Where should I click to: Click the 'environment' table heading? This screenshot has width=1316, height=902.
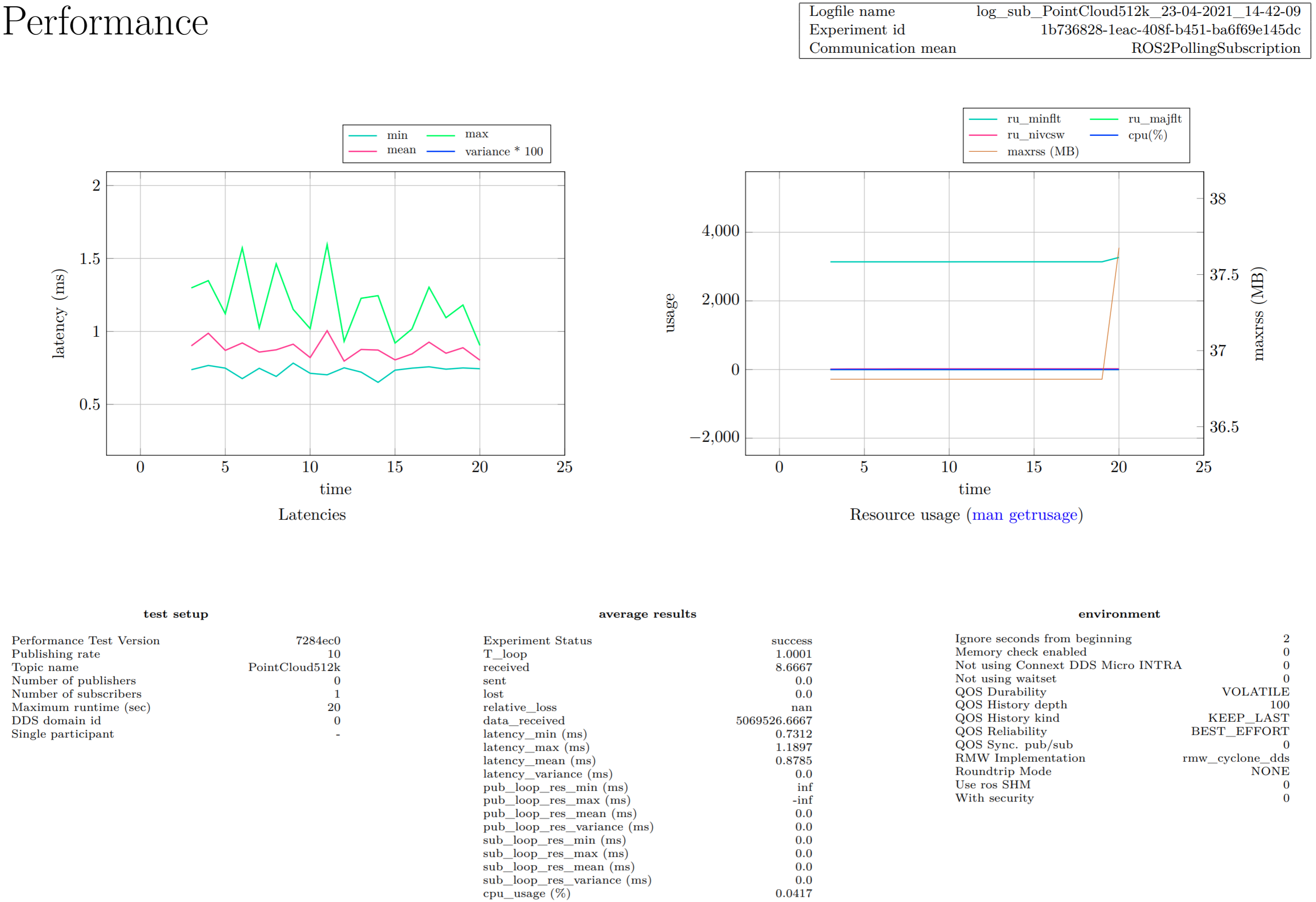tap(1118, 614)
